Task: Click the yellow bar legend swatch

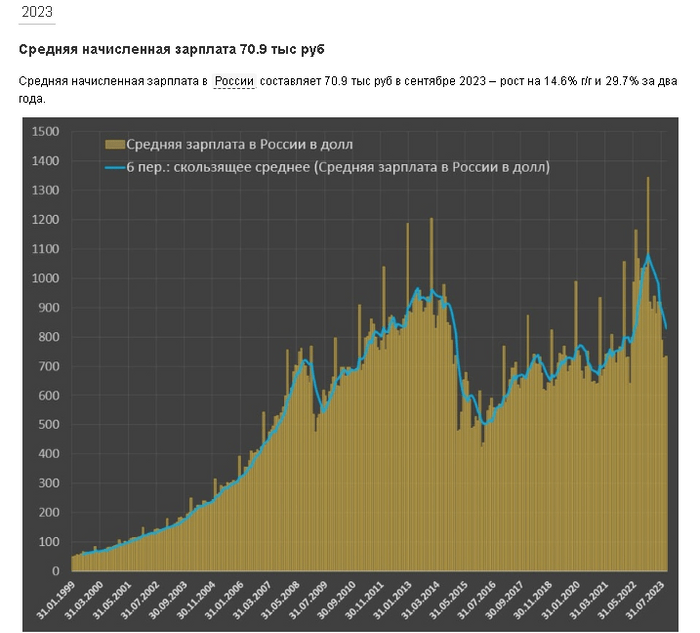Action: point(116,146)
